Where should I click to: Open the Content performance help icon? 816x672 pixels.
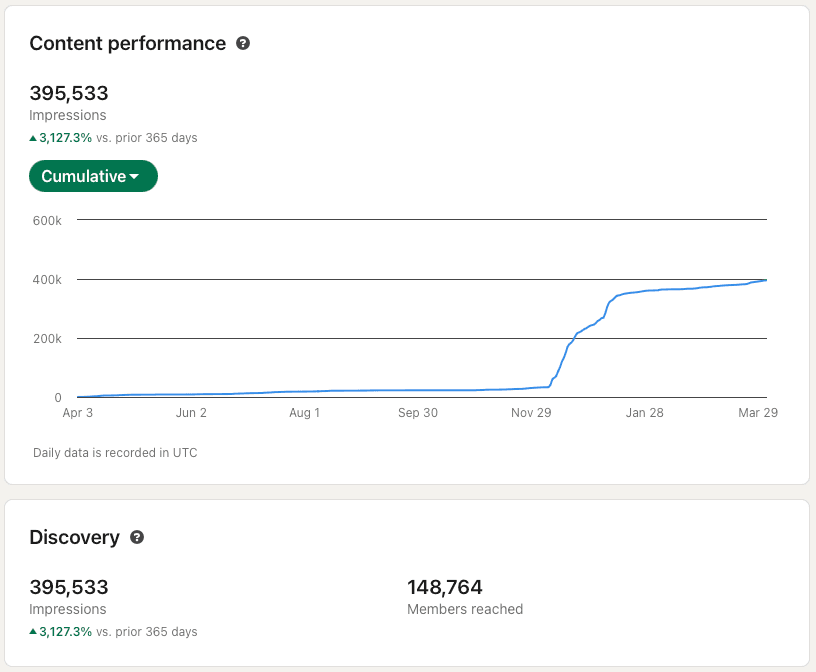[x=242, y=44]
